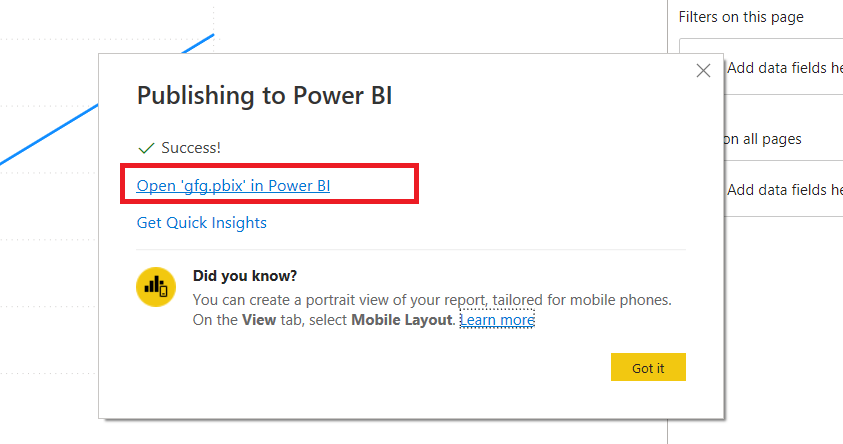Click the Publishing to Power BI title
This screenshot has width=843, height=444.
tap(264, 96)
